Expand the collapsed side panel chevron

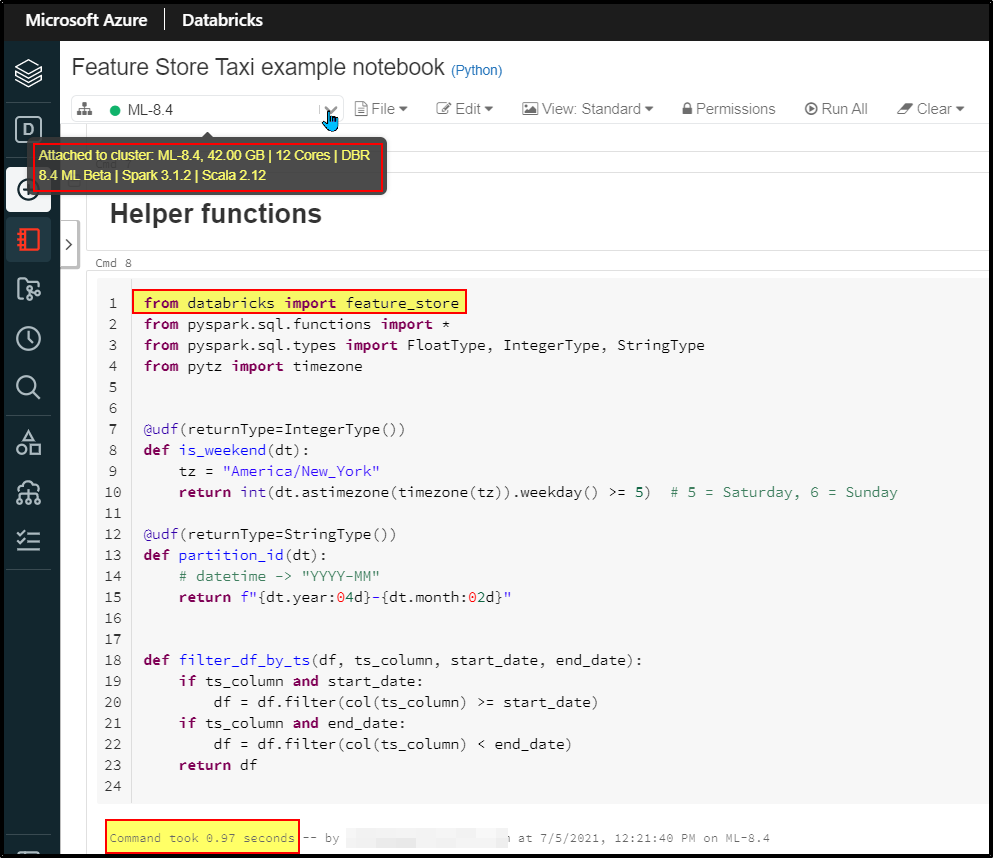click(69, 244)
